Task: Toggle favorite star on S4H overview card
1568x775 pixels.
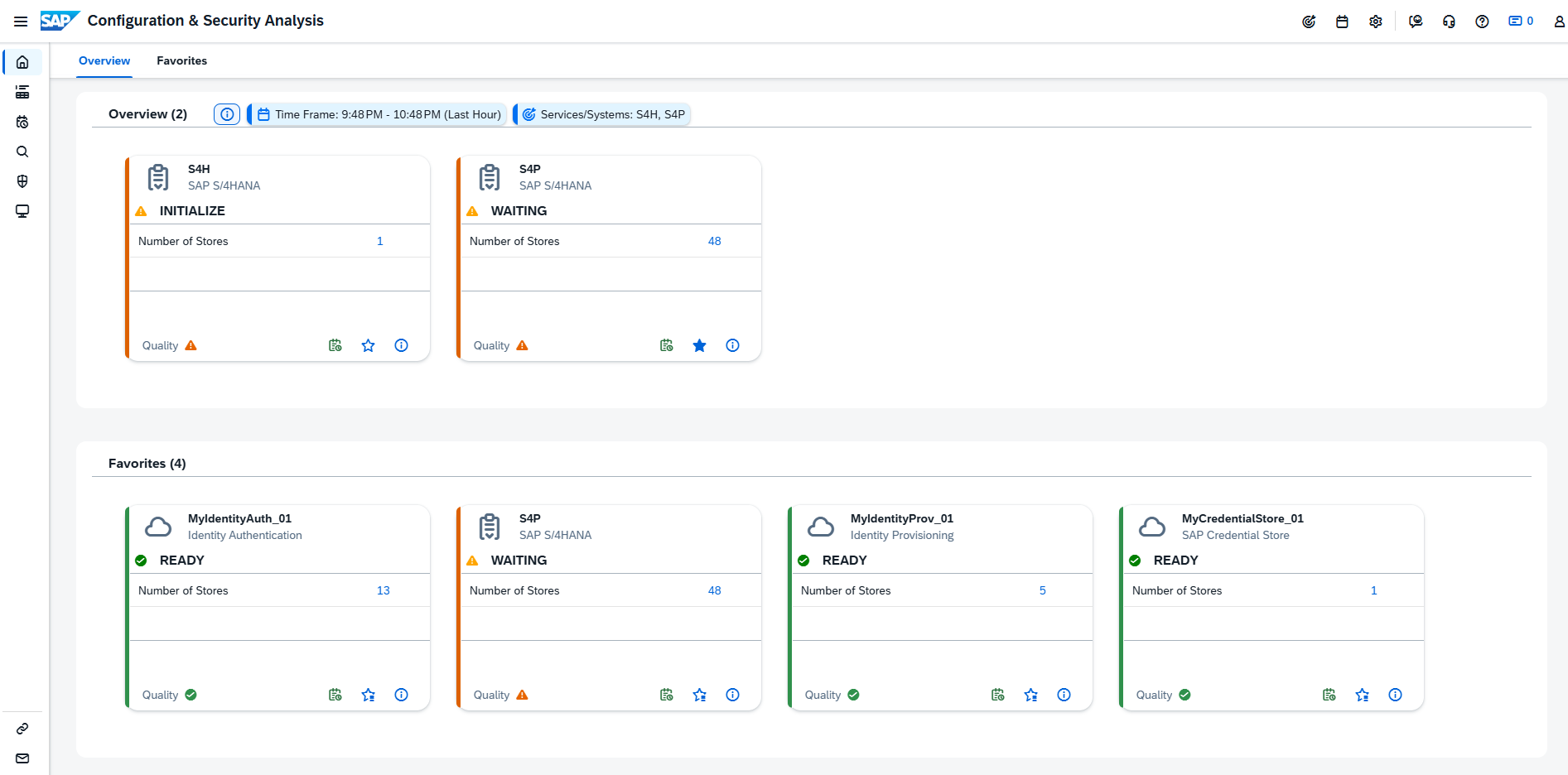Action: pos(369,345)
